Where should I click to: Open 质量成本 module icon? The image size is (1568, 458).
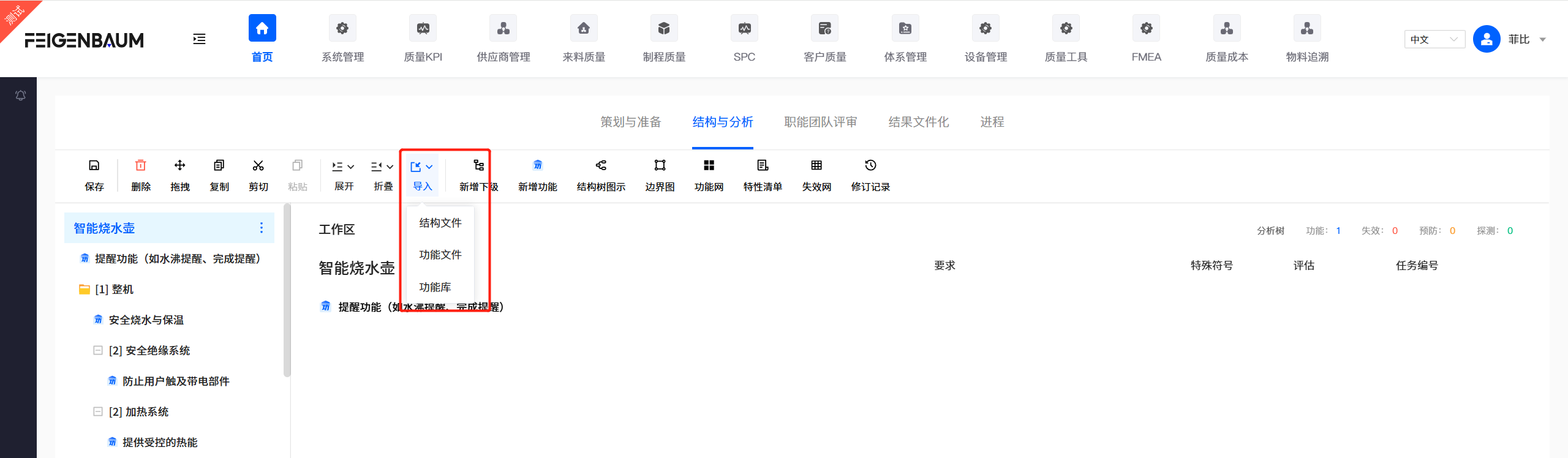(1227, 28)
